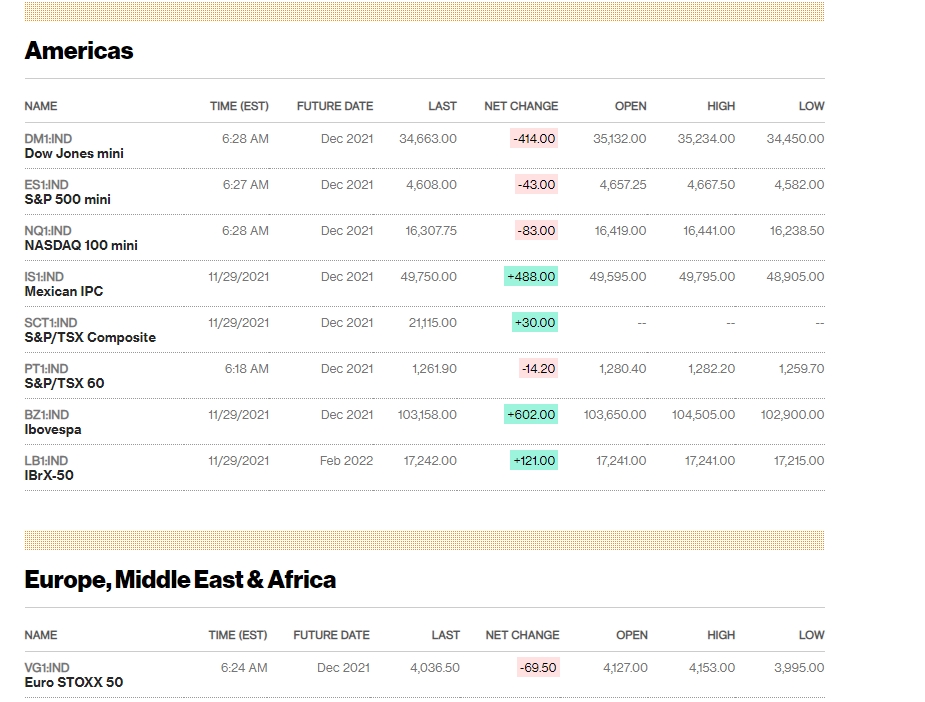Select the NQ1:IND ticker symbol
925x702 pixels.
click(x=48, y=231)
